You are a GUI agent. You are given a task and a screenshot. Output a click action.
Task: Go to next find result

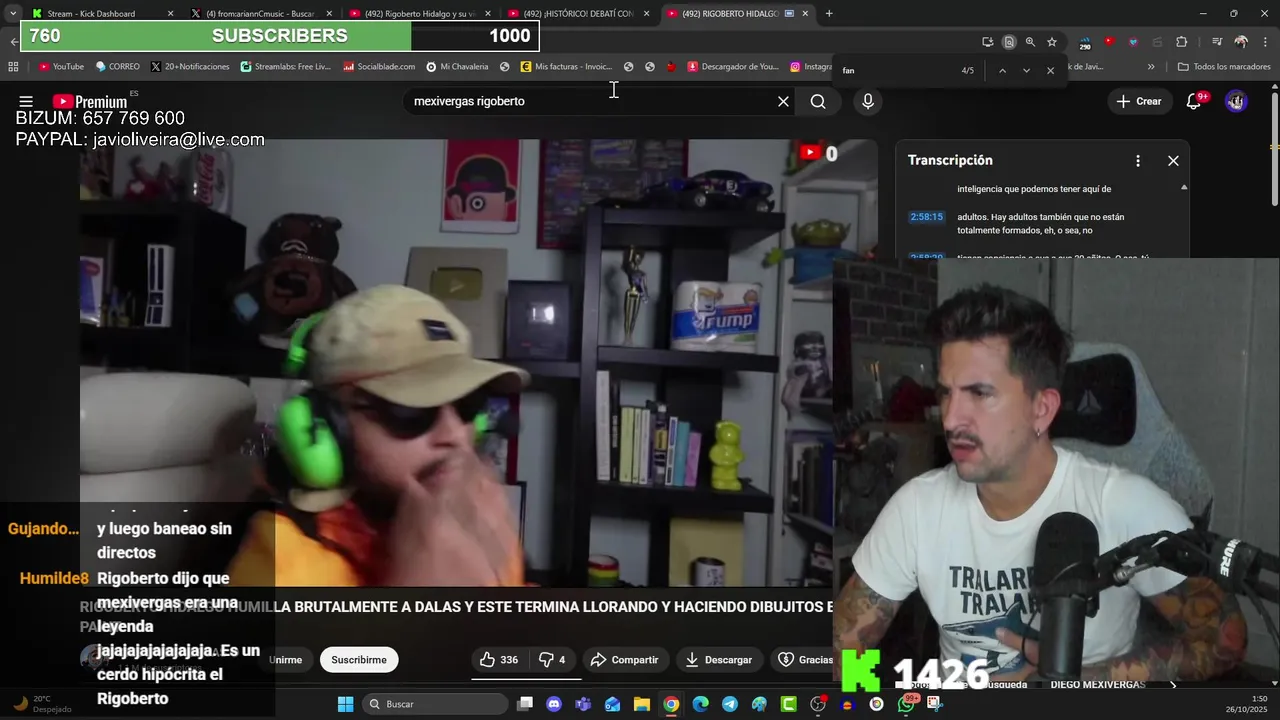coord(1026,70)
